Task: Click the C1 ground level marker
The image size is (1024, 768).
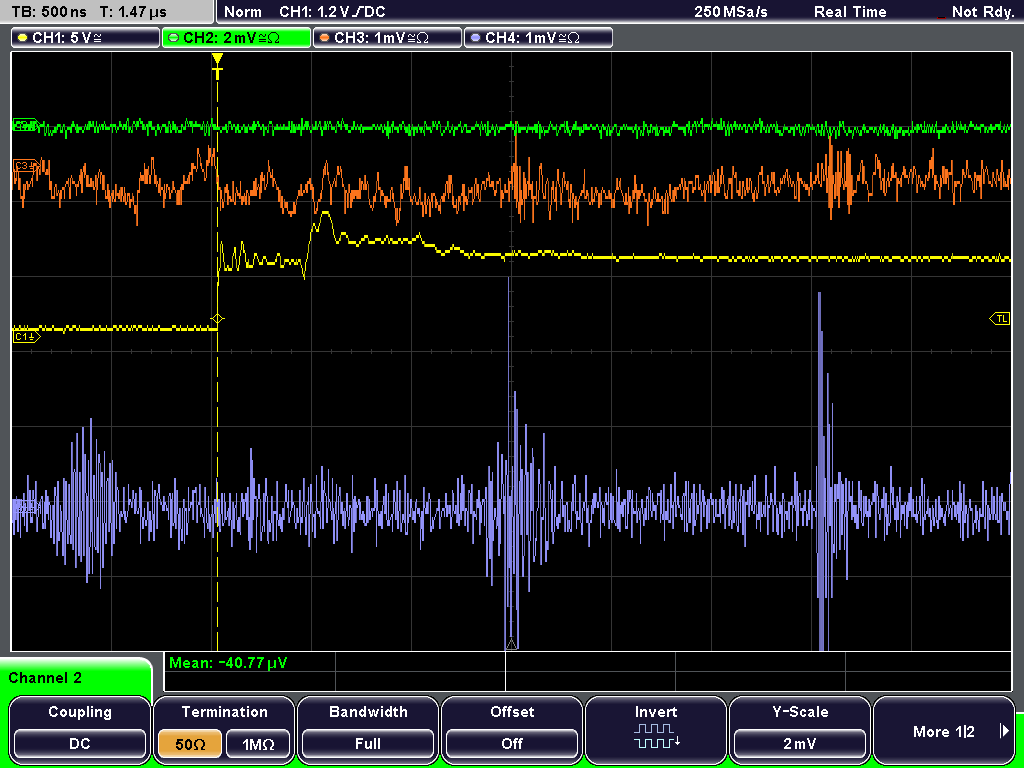Action: coord(26,336)
